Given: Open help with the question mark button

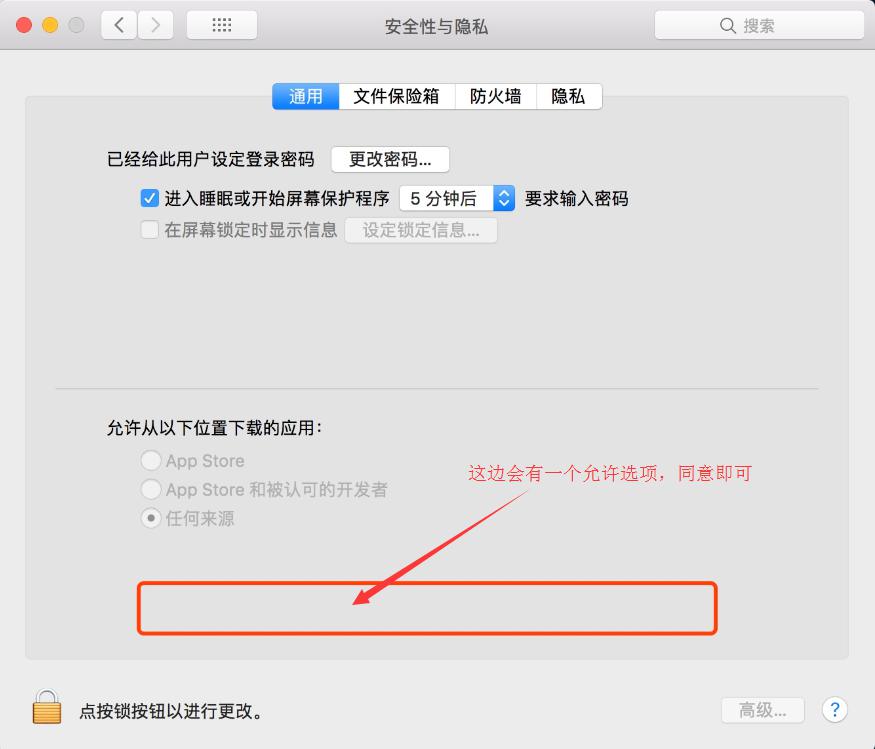Looking at the screenshot, I should (834, 710).
